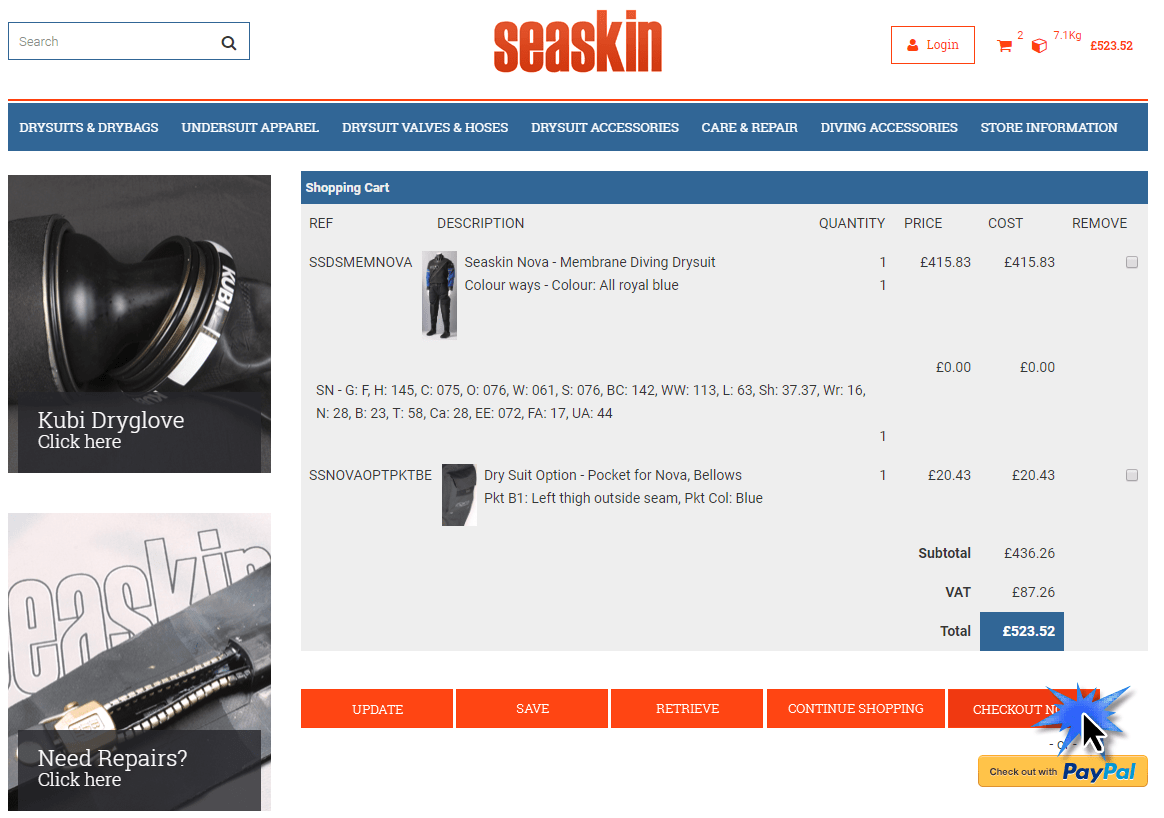Click the Seaskin logo

click(578, 42)
